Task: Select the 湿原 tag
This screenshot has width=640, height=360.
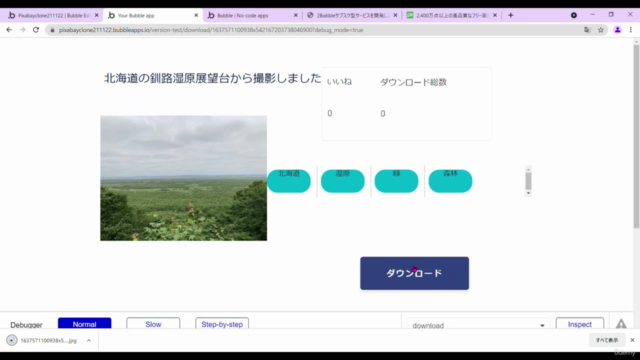Action: point(342,181)
